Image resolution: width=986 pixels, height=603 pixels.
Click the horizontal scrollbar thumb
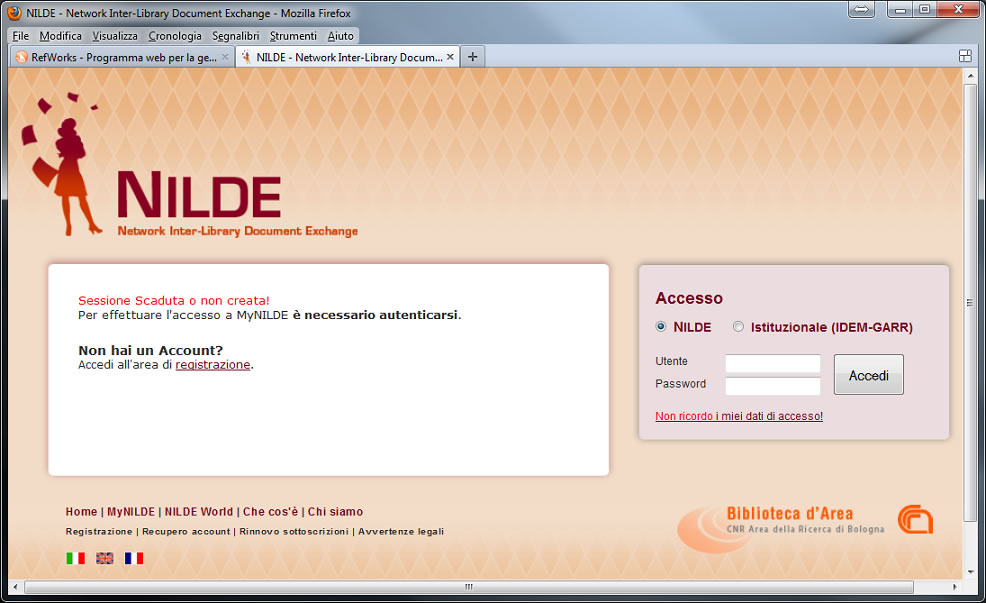pos(468,587)
